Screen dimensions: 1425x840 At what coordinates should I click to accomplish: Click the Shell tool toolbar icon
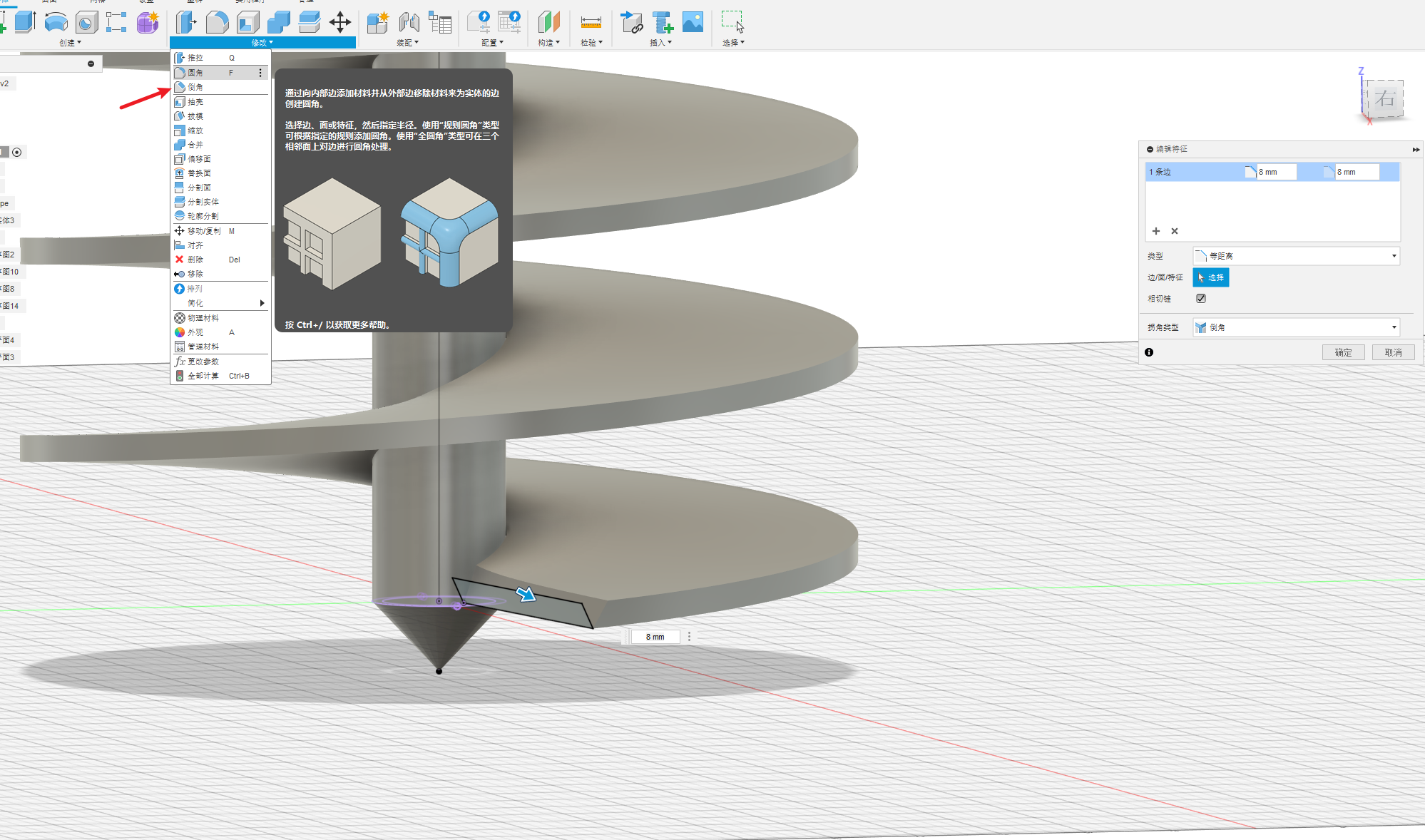[247, 22]
